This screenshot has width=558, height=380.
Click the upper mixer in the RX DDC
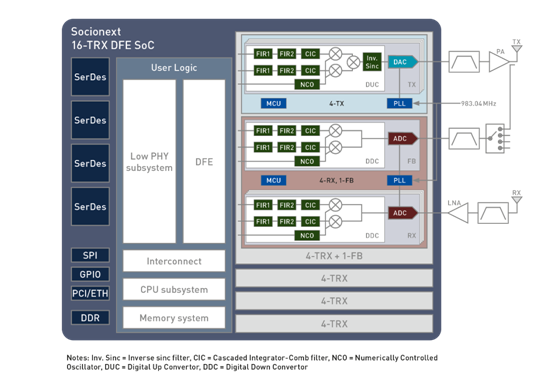pos(335,205)
